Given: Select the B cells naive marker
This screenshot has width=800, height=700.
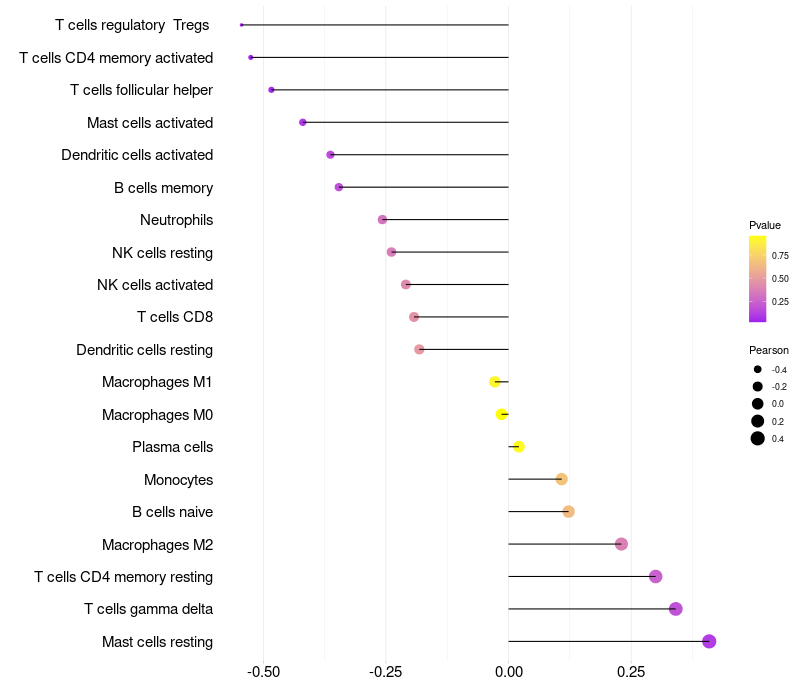Looking at the screenshot, I should click(x=568, y=511).
